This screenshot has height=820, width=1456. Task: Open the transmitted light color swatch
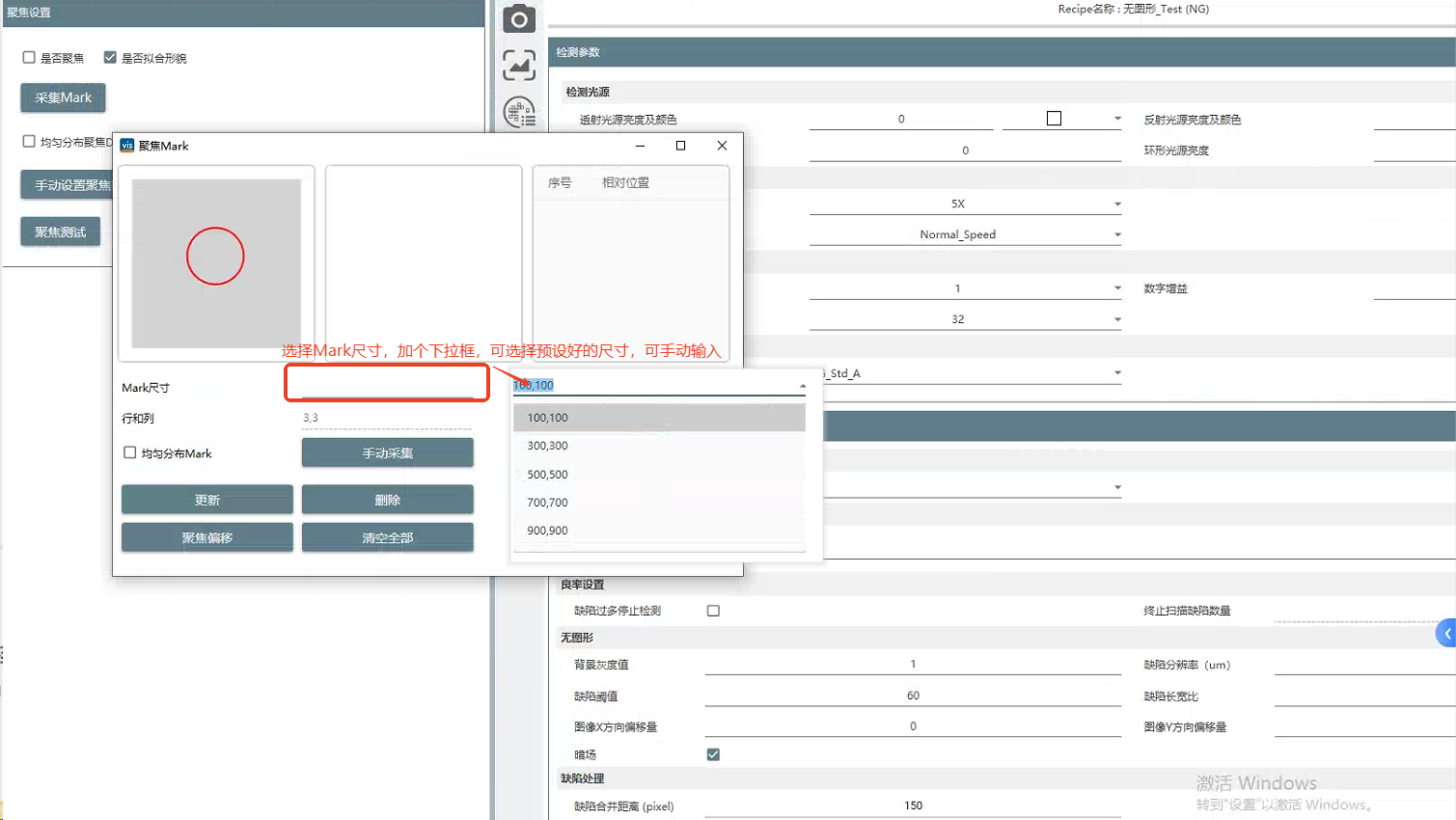[1054, 119]
